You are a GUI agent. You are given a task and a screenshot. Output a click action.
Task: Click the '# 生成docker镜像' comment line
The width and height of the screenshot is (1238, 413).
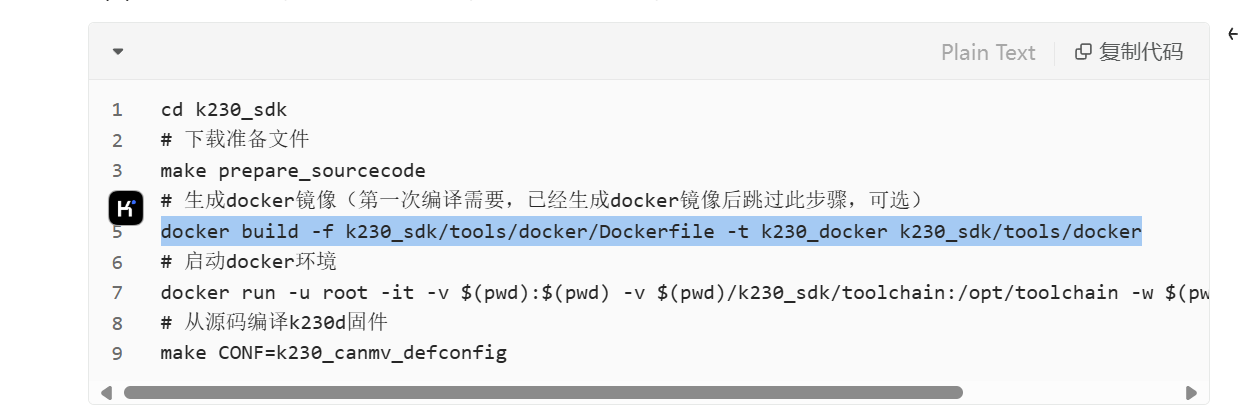(x=547, y=200)
